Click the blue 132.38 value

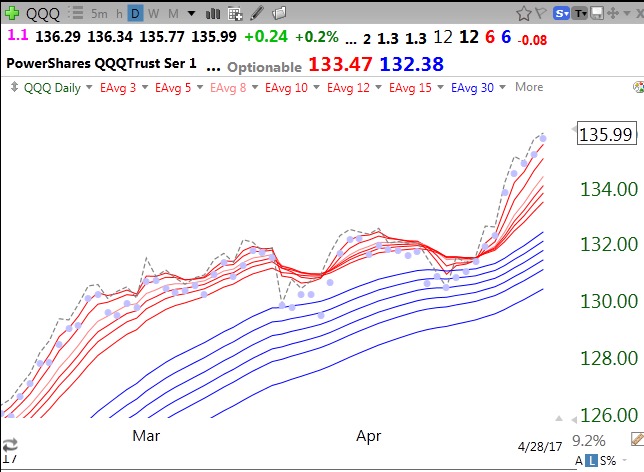coord(412,64)
